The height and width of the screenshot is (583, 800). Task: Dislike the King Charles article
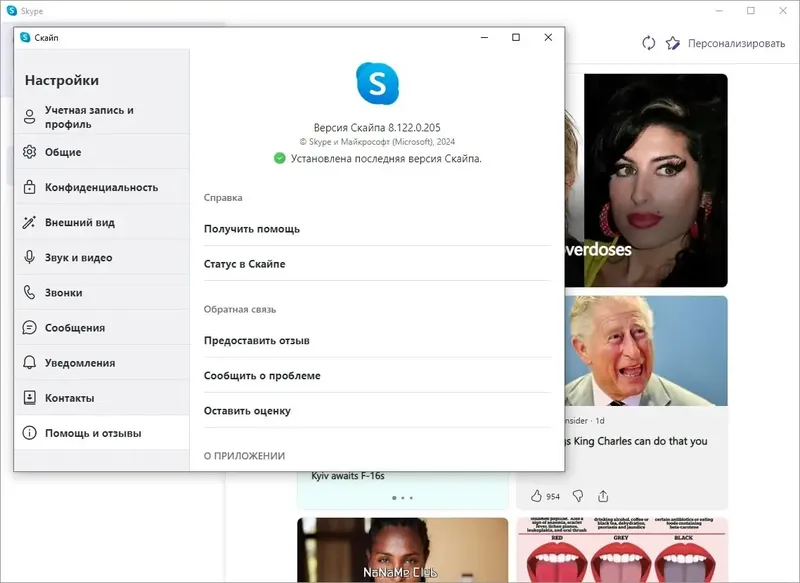(x=578, y=496)
